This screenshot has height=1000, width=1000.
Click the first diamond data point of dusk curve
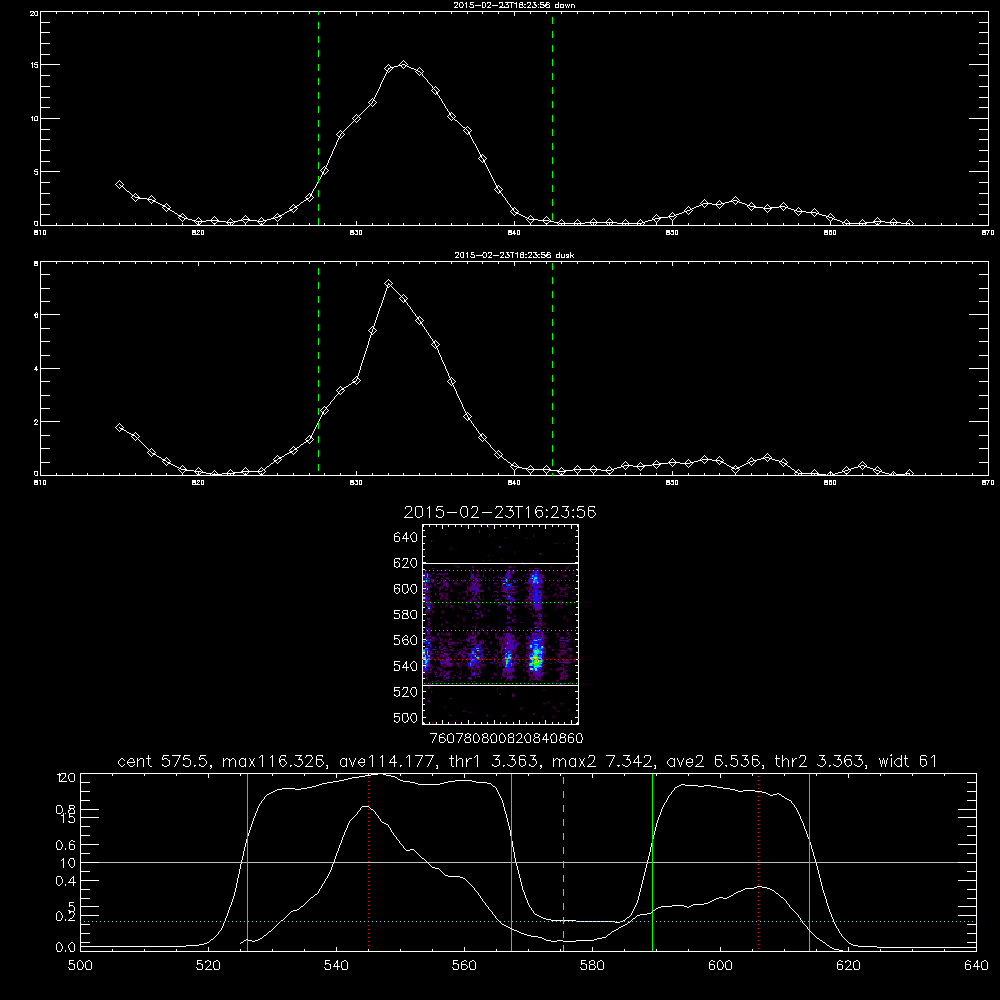[119, 427]
